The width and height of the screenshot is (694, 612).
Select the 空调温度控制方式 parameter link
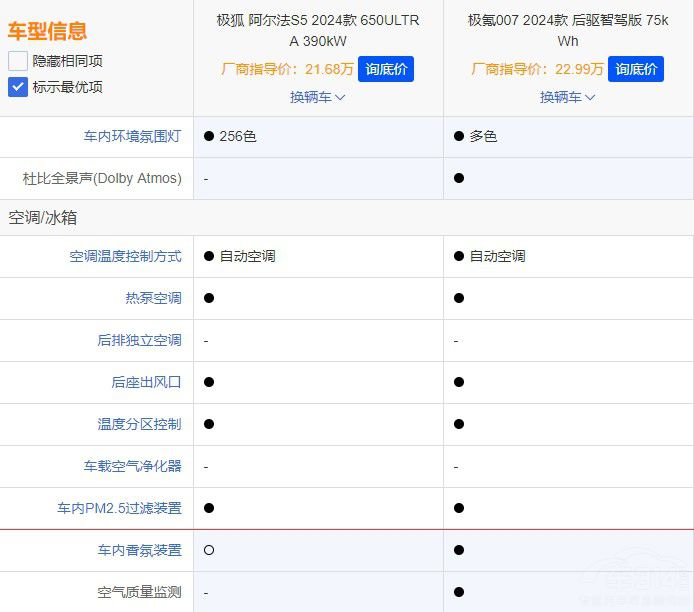(x=125, y=256)
